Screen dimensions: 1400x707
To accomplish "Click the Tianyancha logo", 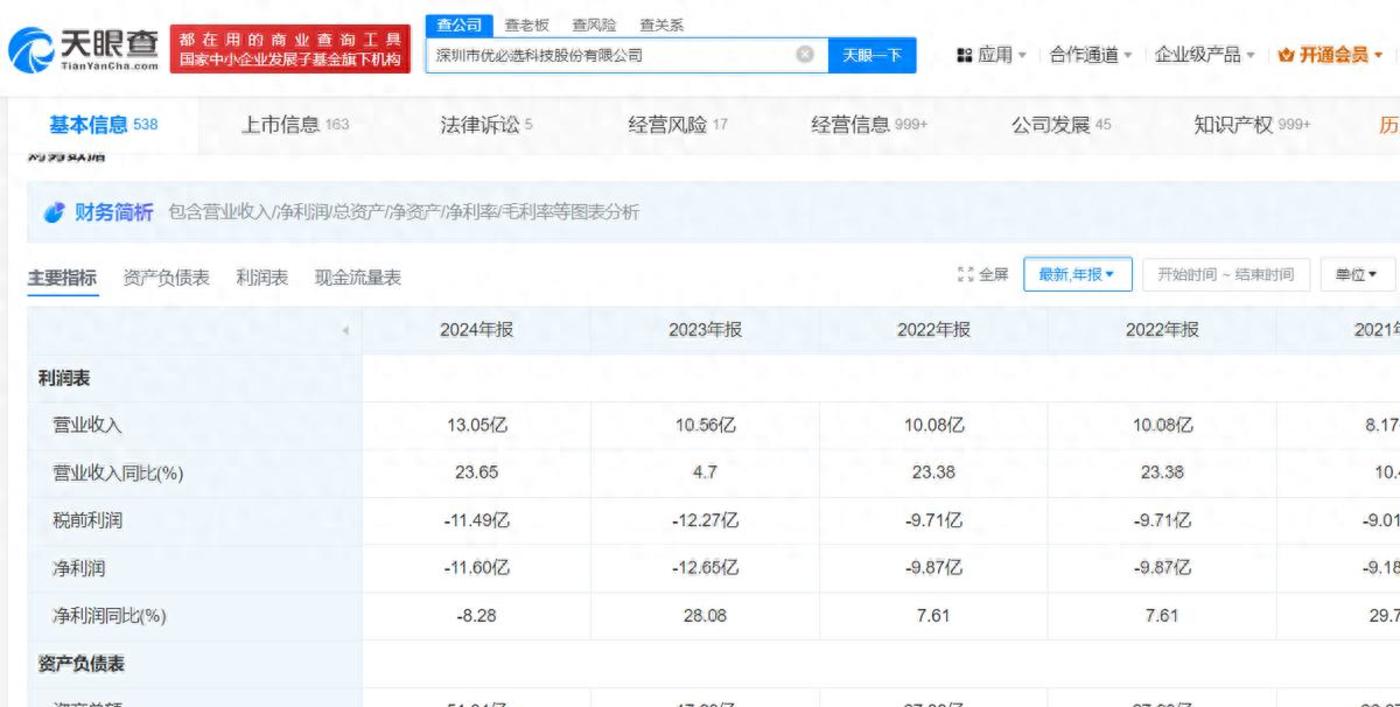I will point(84,49).
